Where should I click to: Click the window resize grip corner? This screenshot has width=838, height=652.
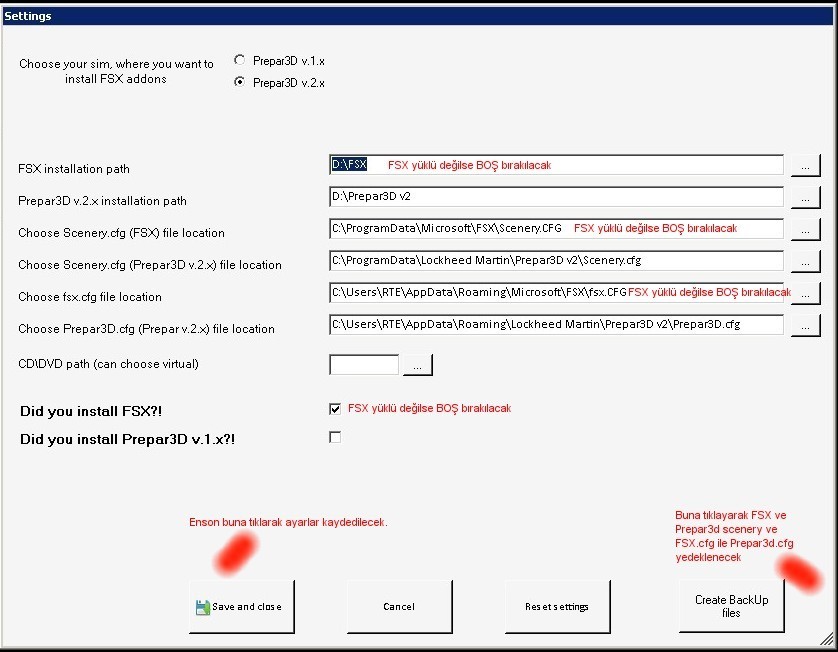[827, 638]
